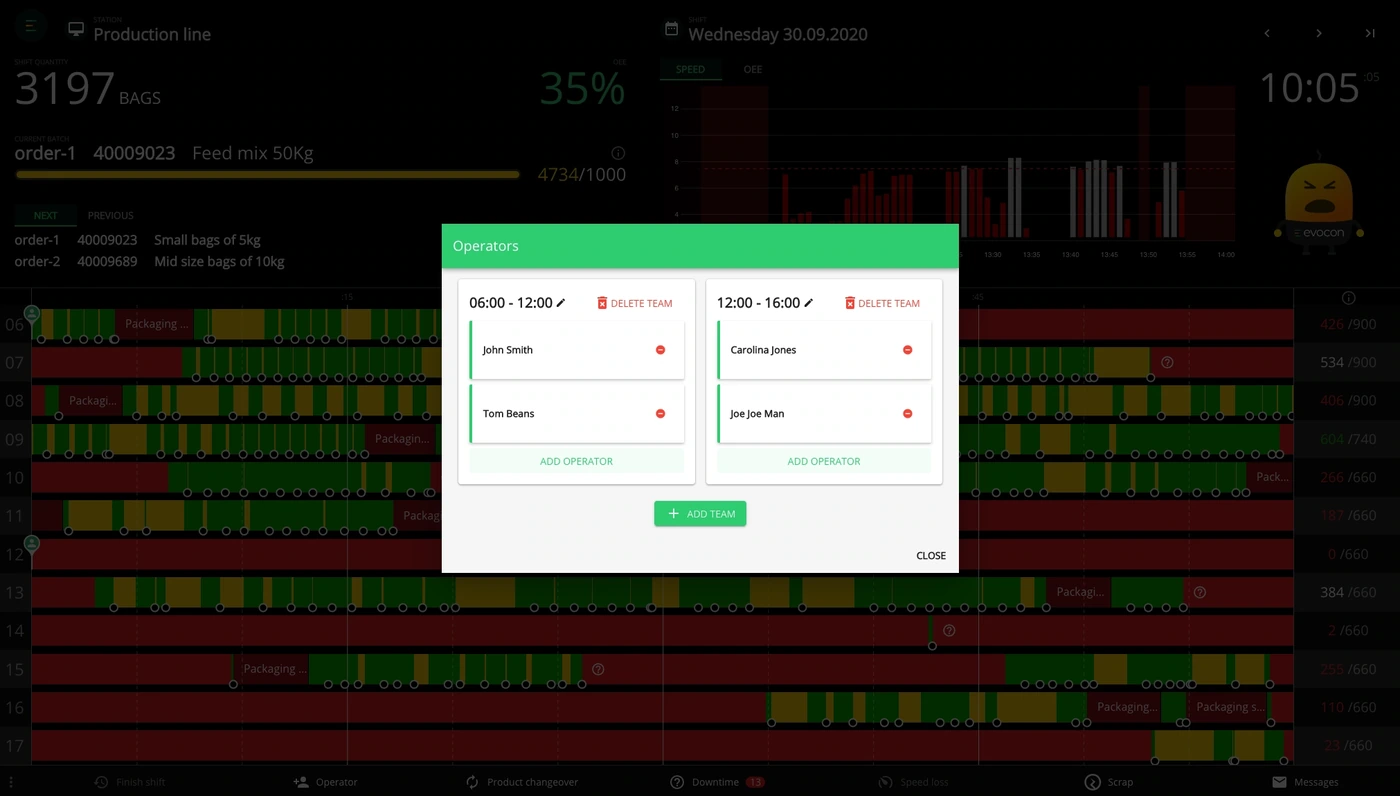Open Messages in bottom bar
The image size is (1400, 796).
(1305, 782)
